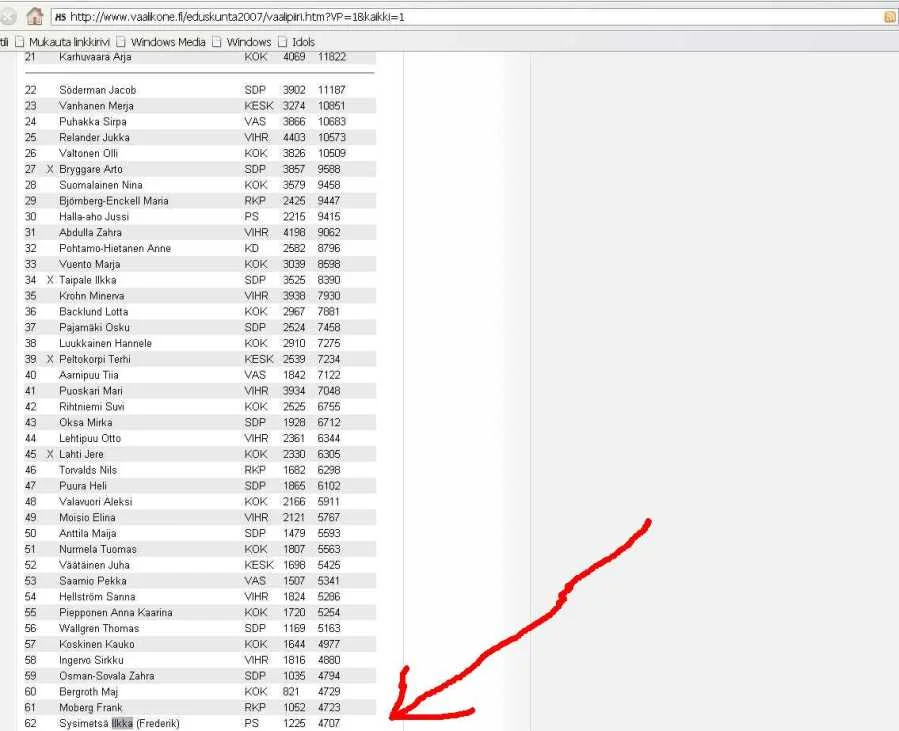Click the stop loading button
This screenshot has height=731, width=899.
[7, 16]
